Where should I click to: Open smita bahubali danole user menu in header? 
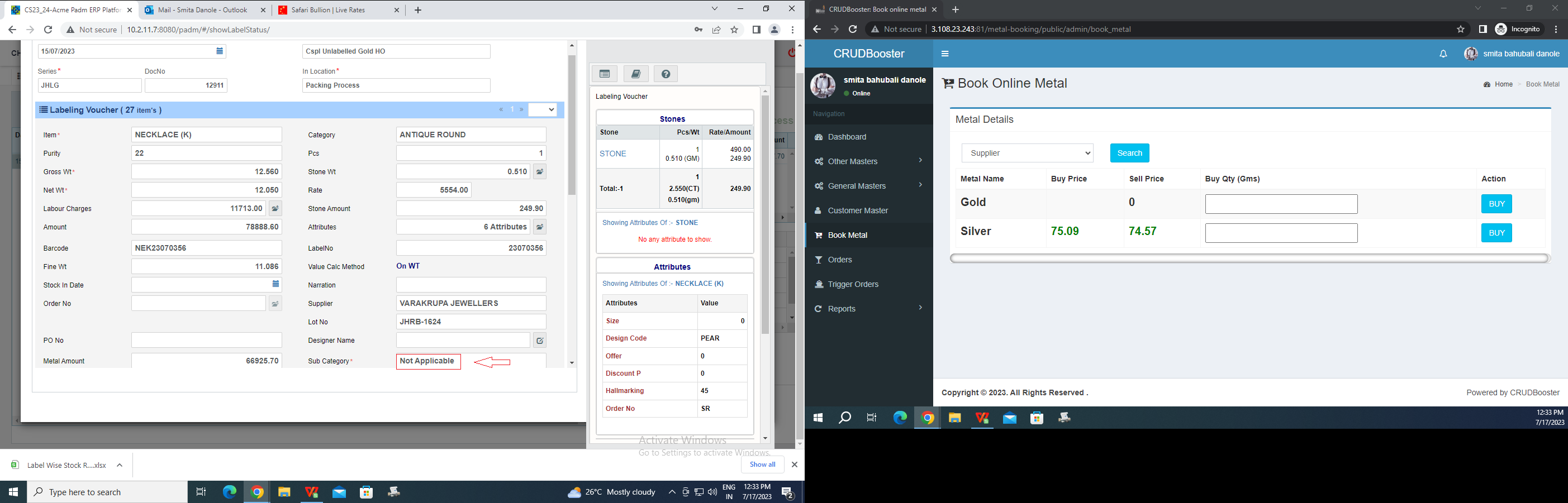coord(1512,54)
